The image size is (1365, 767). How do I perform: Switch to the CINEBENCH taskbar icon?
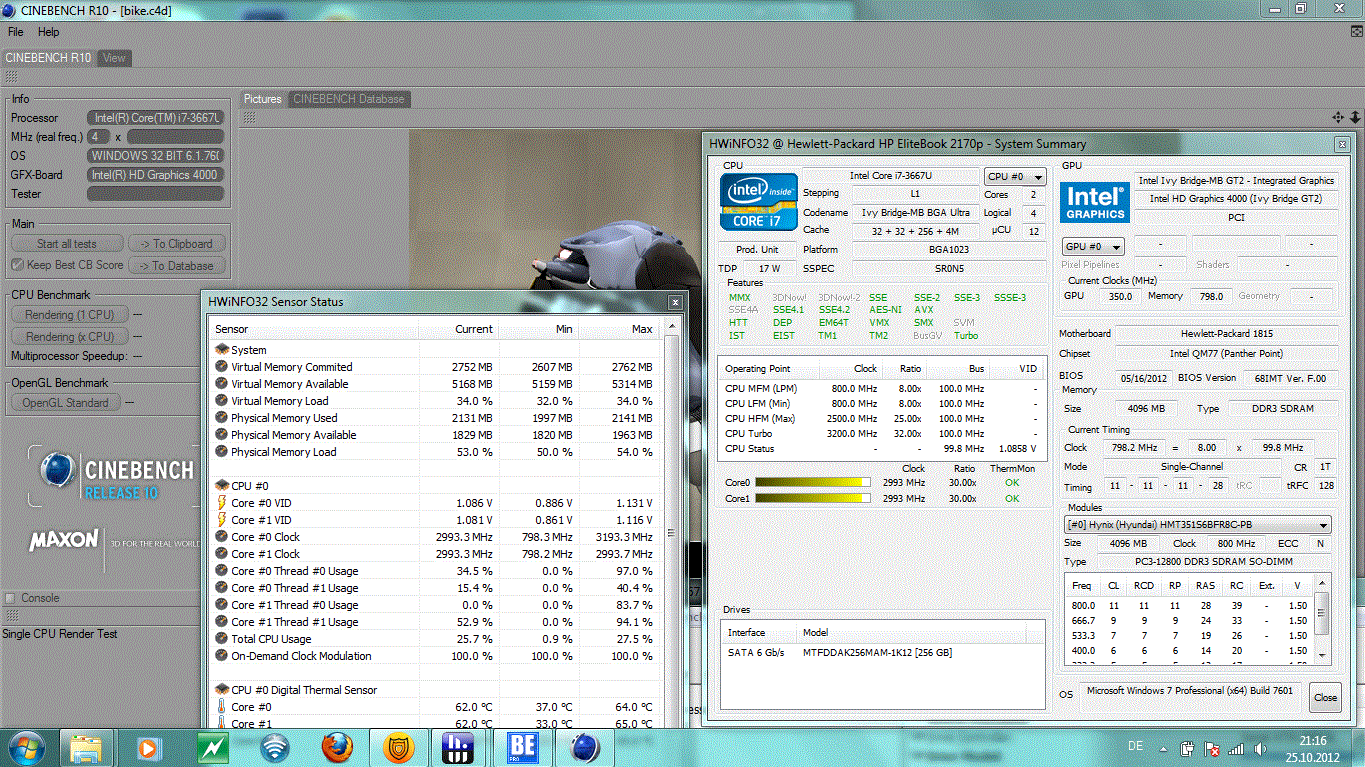[x=585, y=747]
